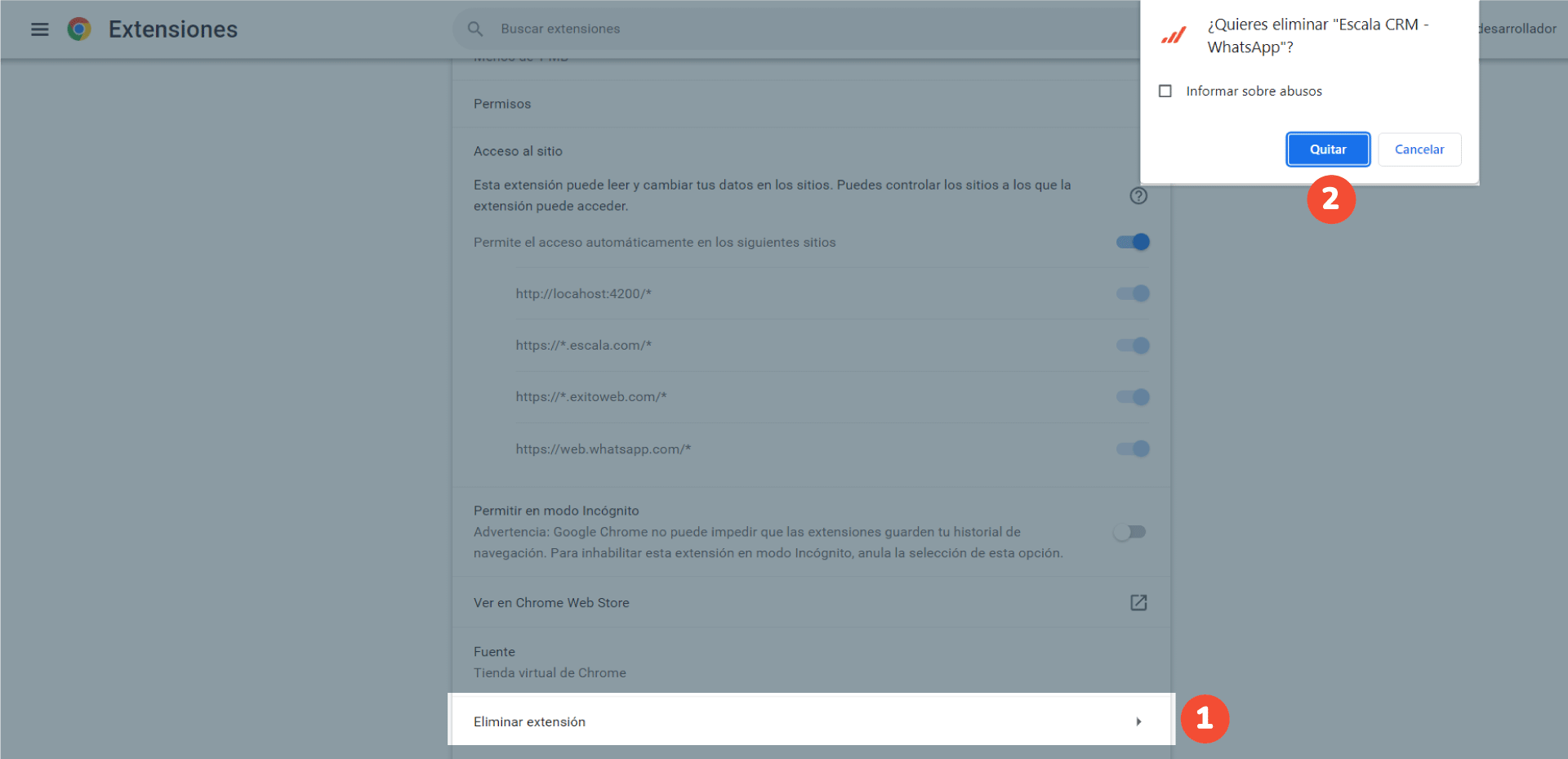Open the site access help icon
1568x759 pixels.
1138,196
